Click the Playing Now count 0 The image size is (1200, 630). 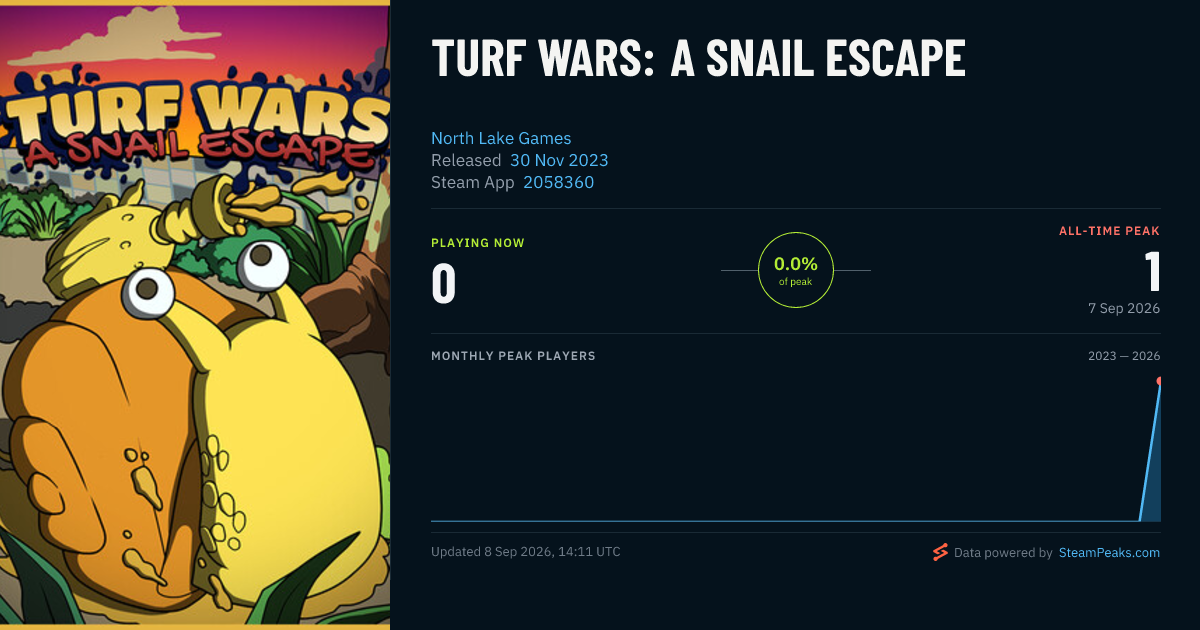point(443,283)
